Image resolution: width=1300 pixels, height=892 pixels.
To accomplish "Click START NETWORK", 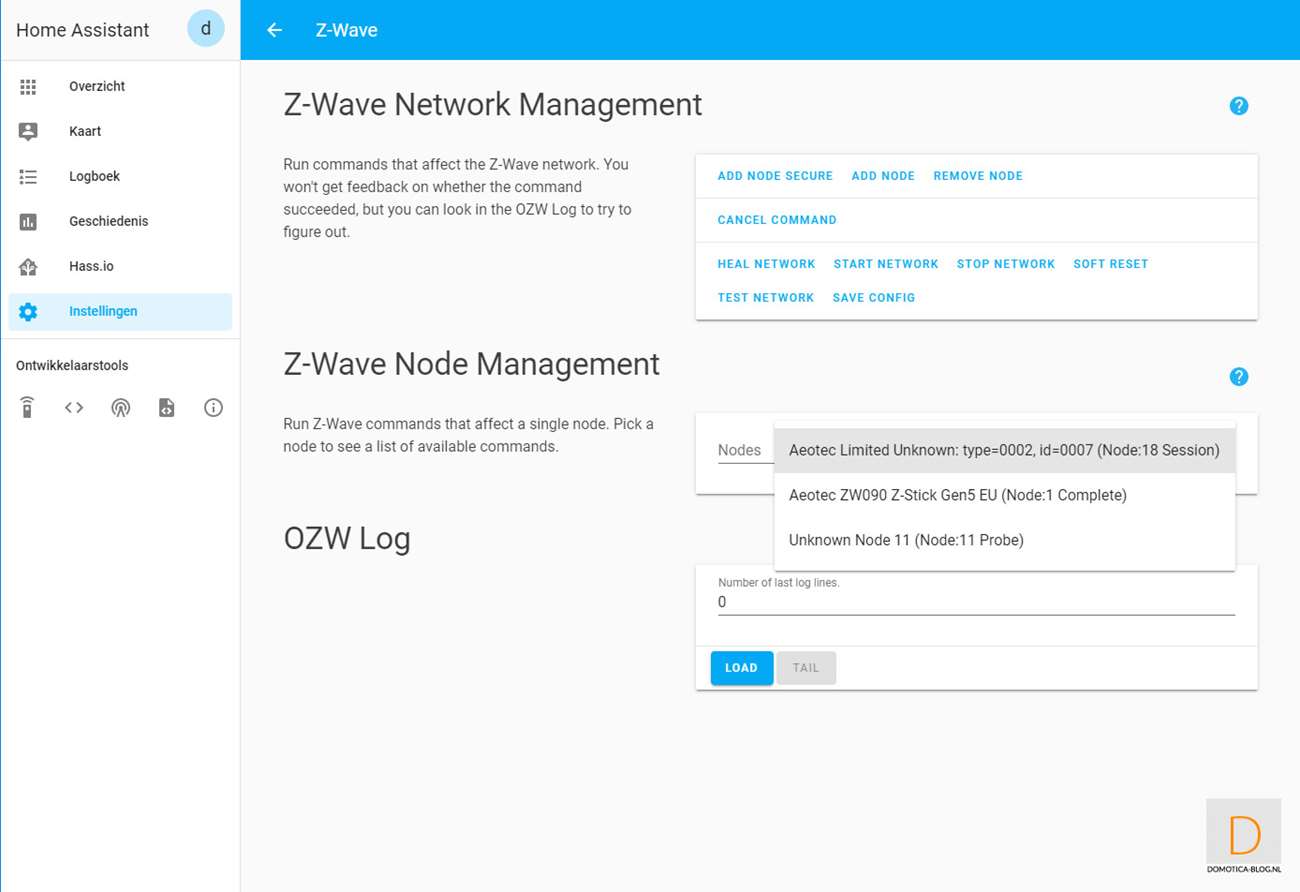I will pos(886,264).
